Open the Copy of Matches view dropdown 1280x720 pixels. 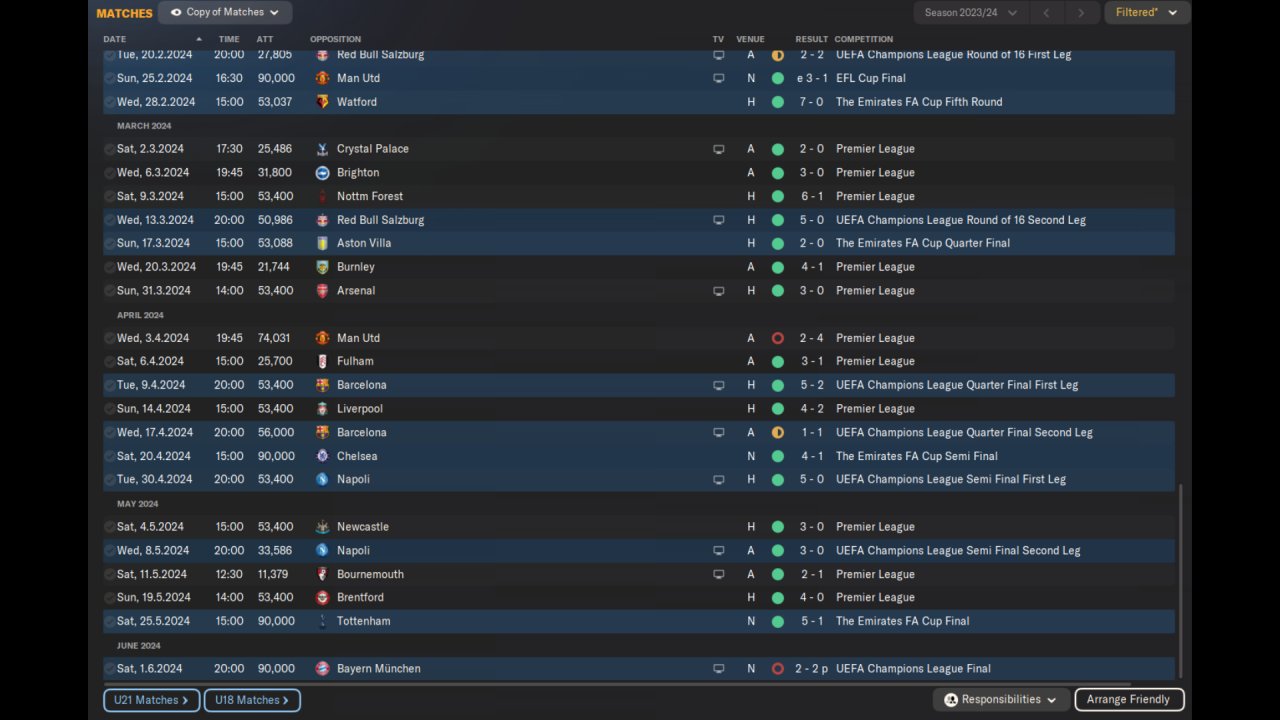point(225,13)
